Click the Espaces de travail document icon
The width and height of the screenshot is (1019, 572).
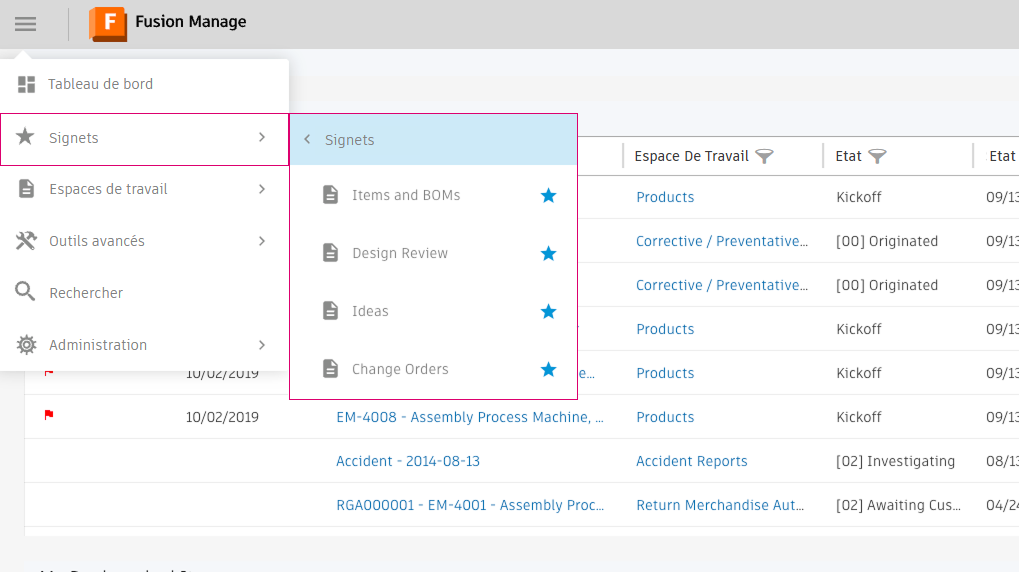pos(27,189)
